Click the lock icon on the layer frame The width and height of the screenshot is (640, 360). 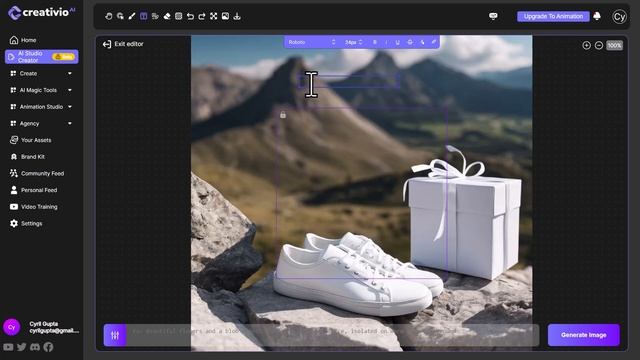click(283, 115)
